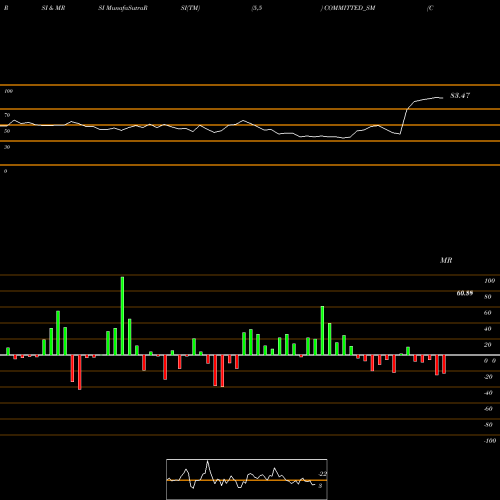Click RSI axis label 30
The height and width of the screenshot is (500, 500).
tap(7, 147)
